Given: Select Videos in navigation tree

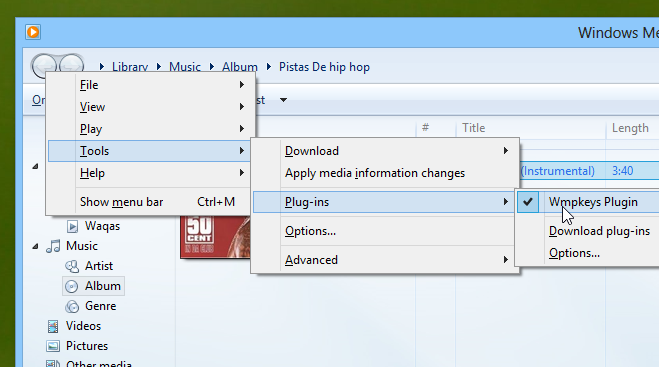Looking at the screenshot, I should pos(83,326).
